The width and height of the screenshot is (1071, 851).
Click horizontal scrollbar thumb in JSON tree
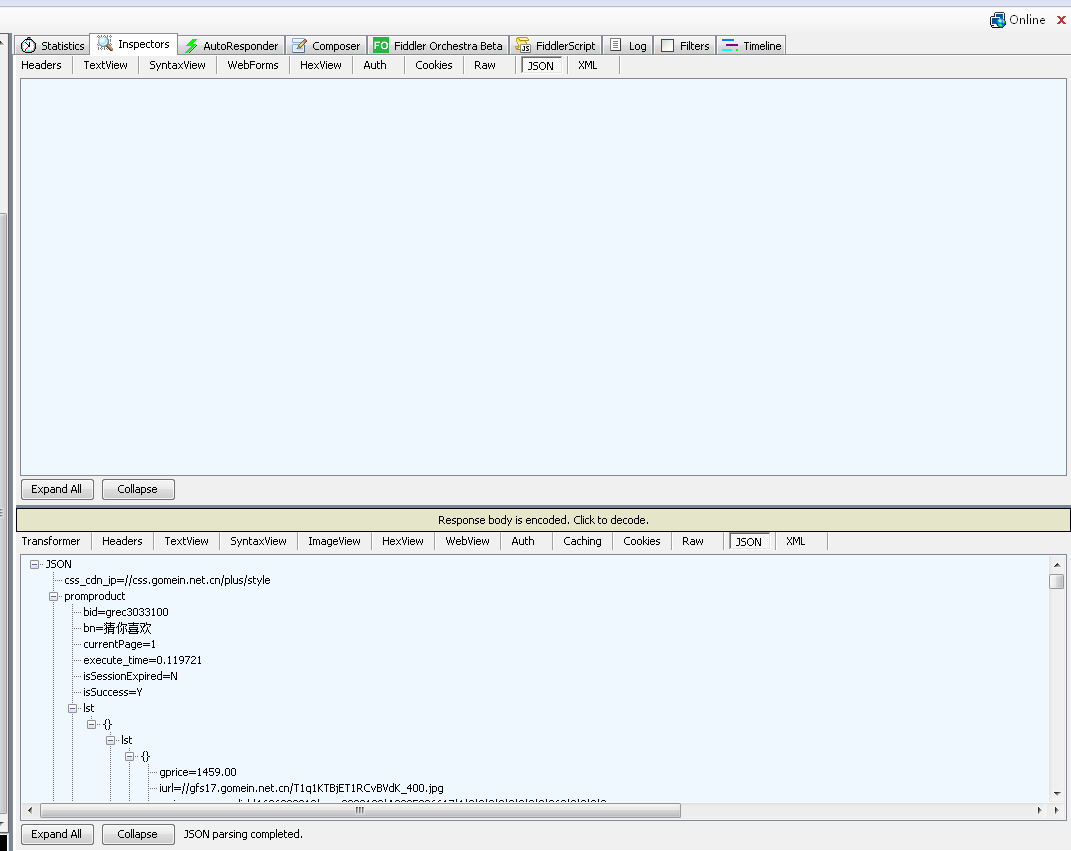coord(360,810)
